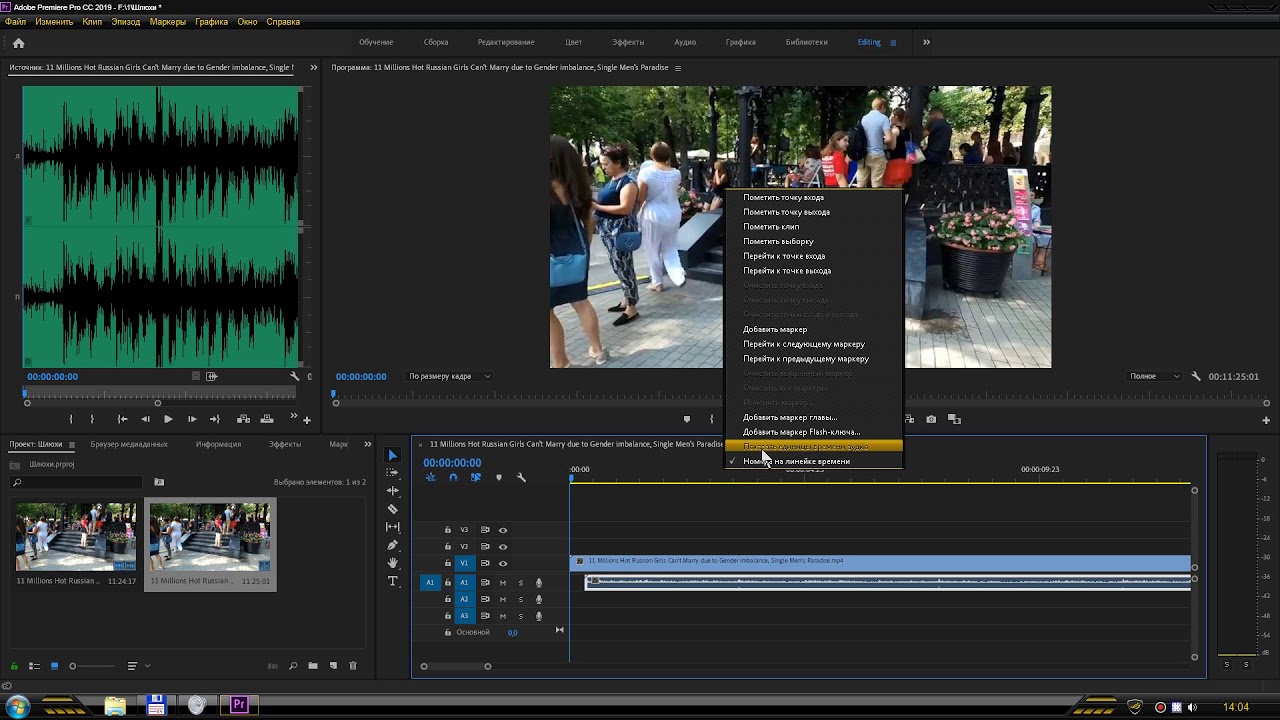Open source monitor settings wrench
This screenshot has width=1280, height=720.
(x=295, y=376)
